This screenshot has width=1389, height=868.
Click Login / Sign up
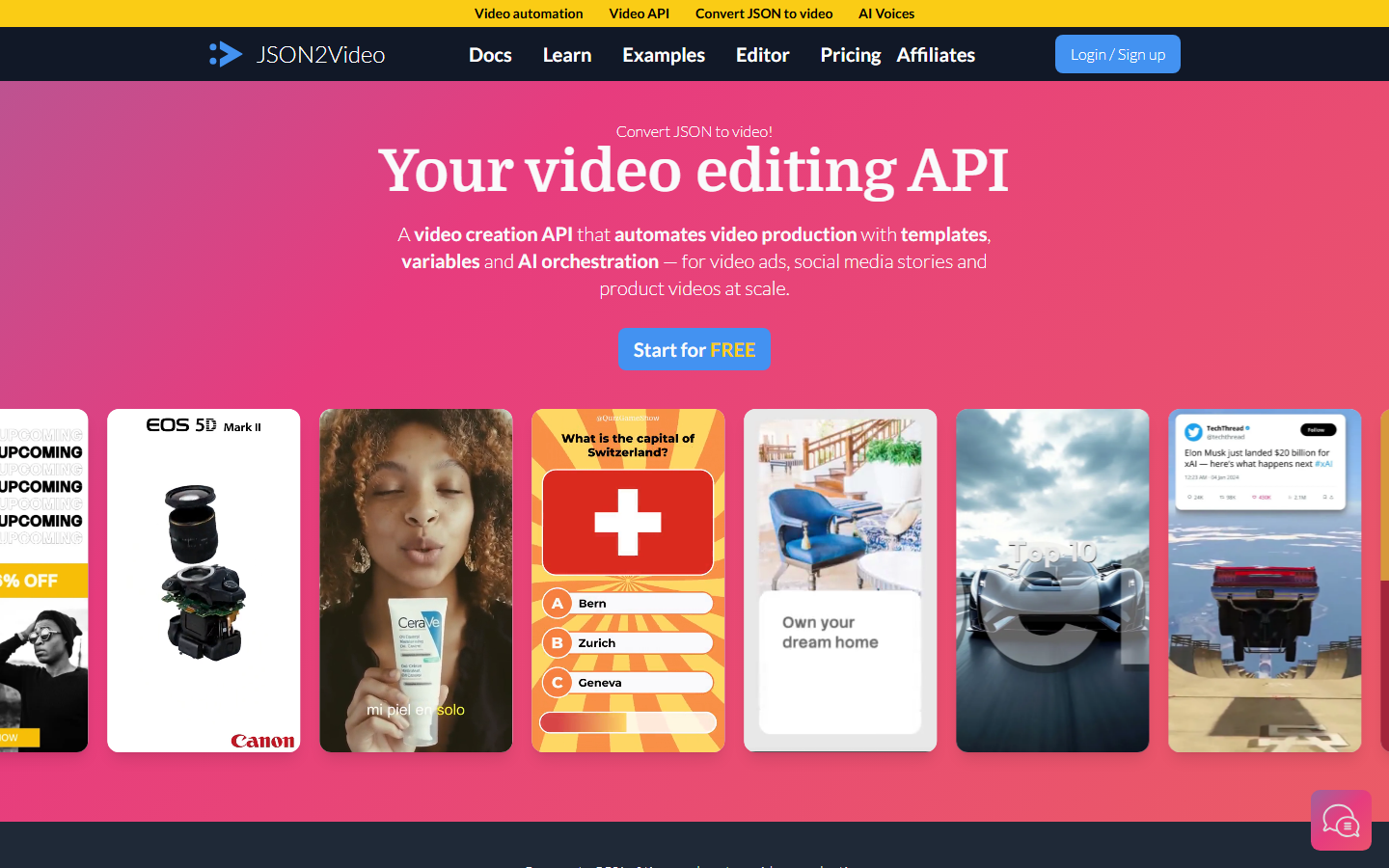1117,54
